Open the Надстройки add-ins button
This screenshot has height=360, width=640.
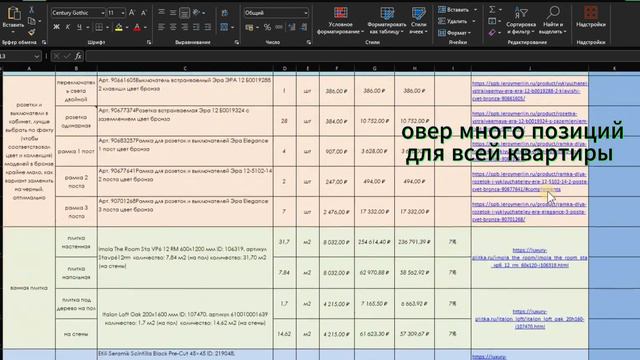click(x=590, y=17)
